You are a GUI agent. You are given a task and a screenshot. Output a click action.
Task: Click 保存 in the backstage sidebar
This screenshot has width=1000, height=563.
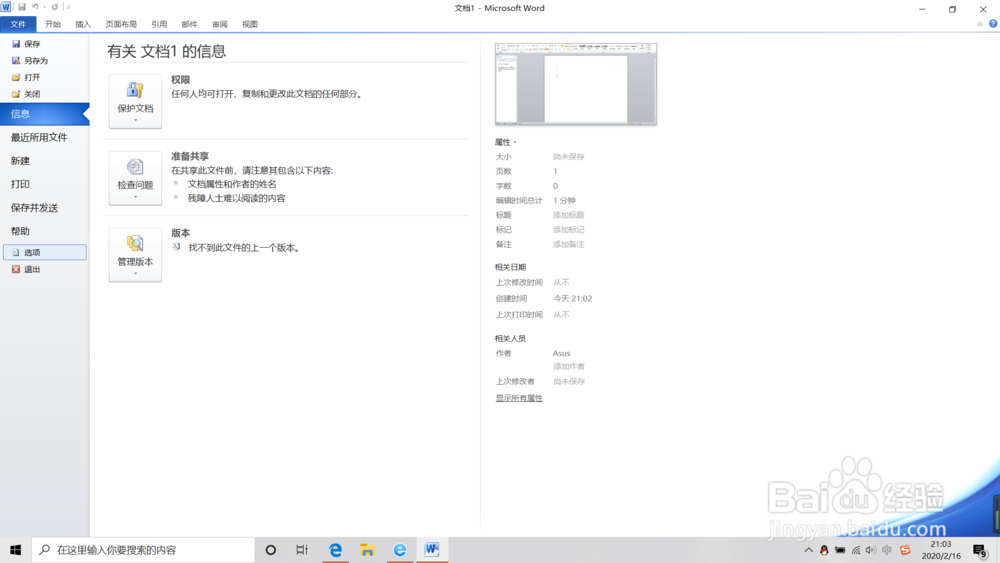(x=26, y=44)
